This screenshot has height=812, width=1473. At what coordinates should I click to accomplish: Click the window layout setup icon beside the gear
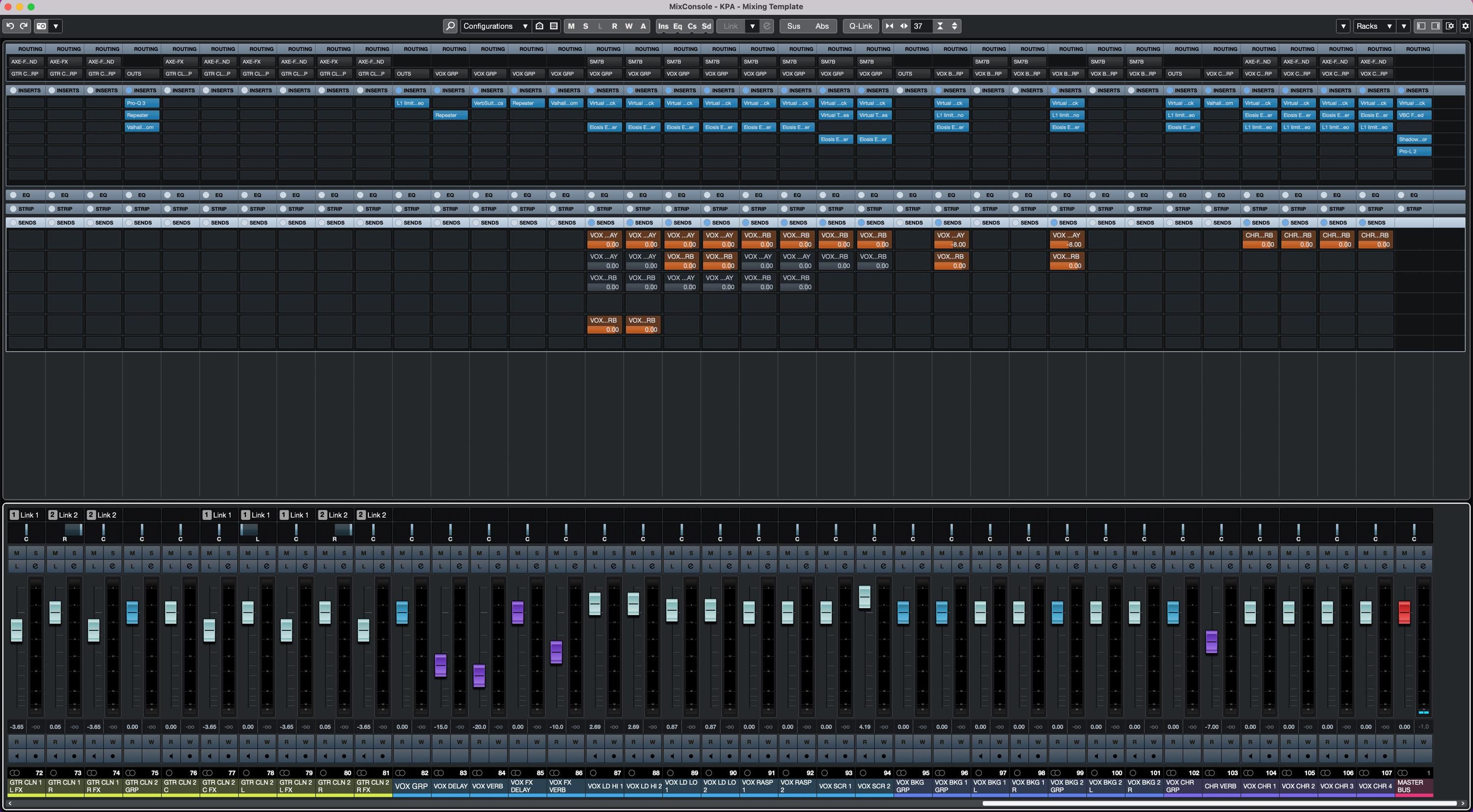(x=1450, y=26)
